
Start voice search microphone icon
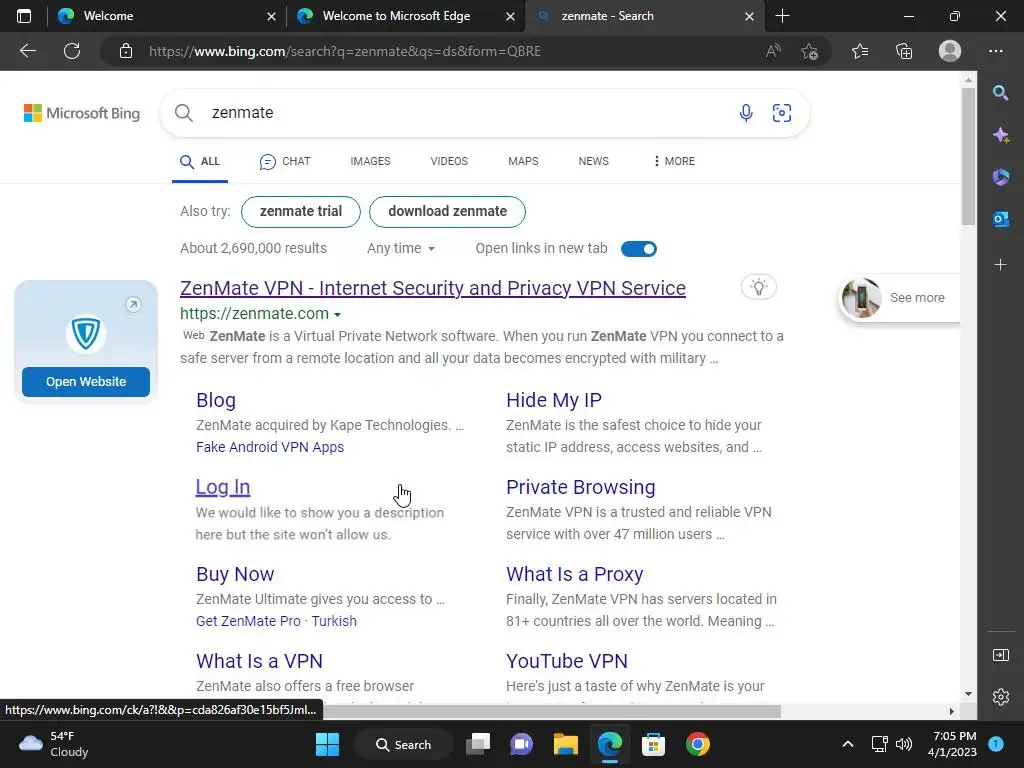tap(746, 113)
